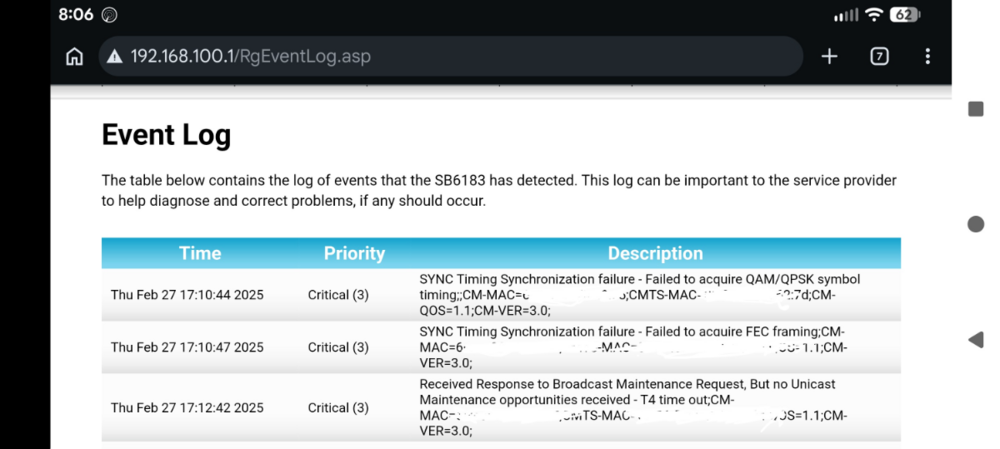Screen dimensions: 1000x449
Task: Select the 17:10:44 log entry timestamp
Action: click(x=187, y=295)
